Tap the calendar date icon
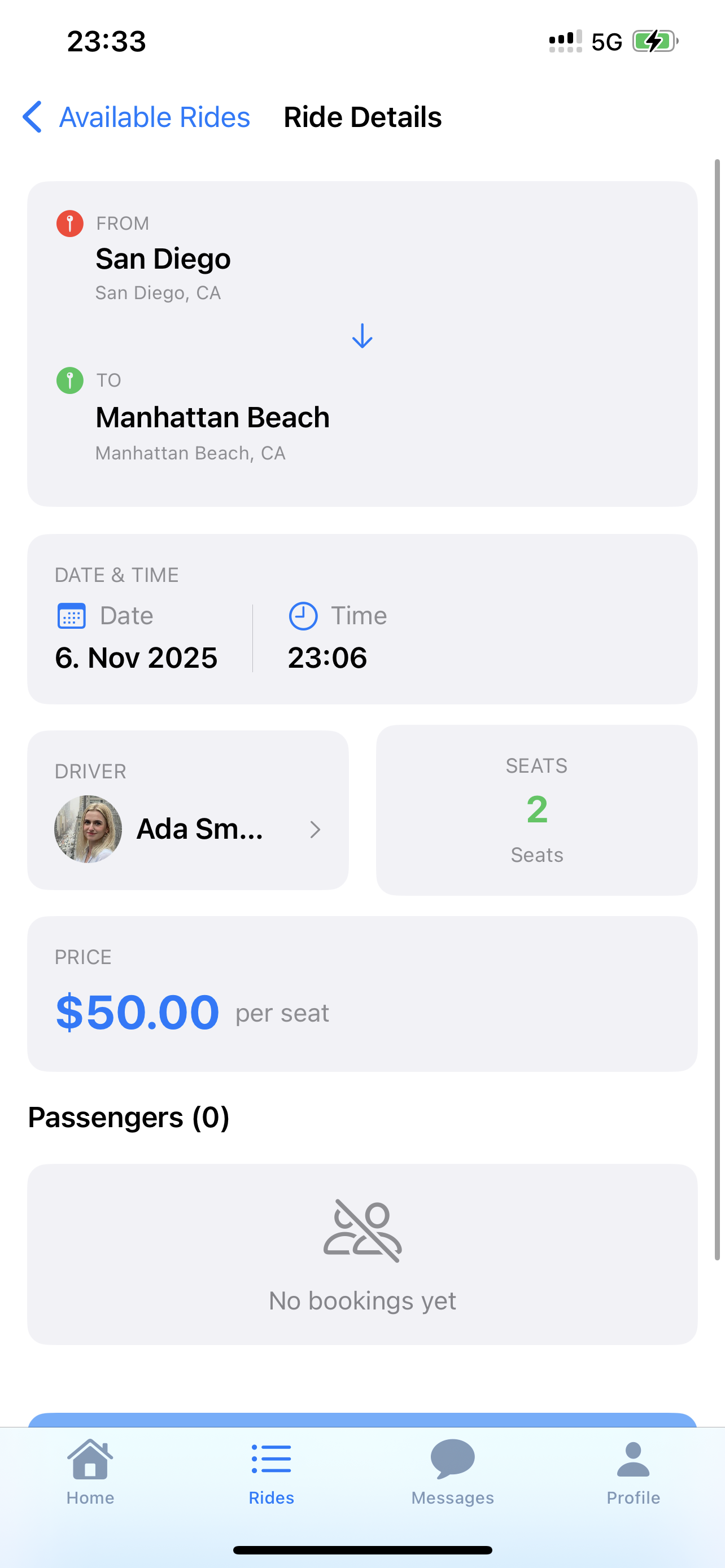The width and height of the screenshot is (725, 1568). (71, 616)
